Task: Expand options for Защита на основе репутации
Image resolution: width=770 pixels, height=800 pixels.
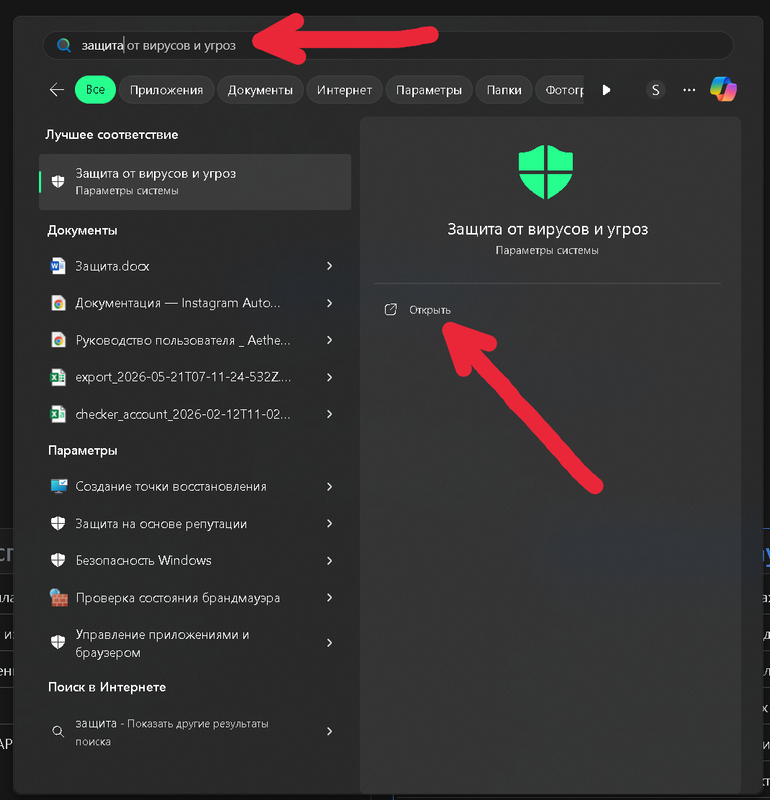Action: (x=330, y=523)
